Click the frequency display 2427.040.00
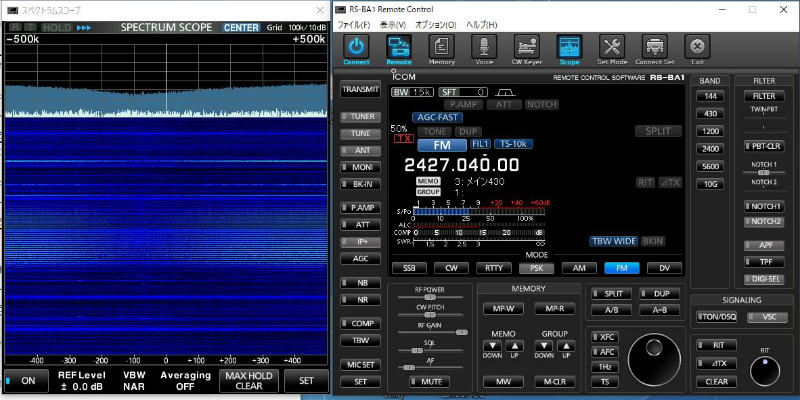This screenshot has width=800, height=400. click(x=462, y=165)
